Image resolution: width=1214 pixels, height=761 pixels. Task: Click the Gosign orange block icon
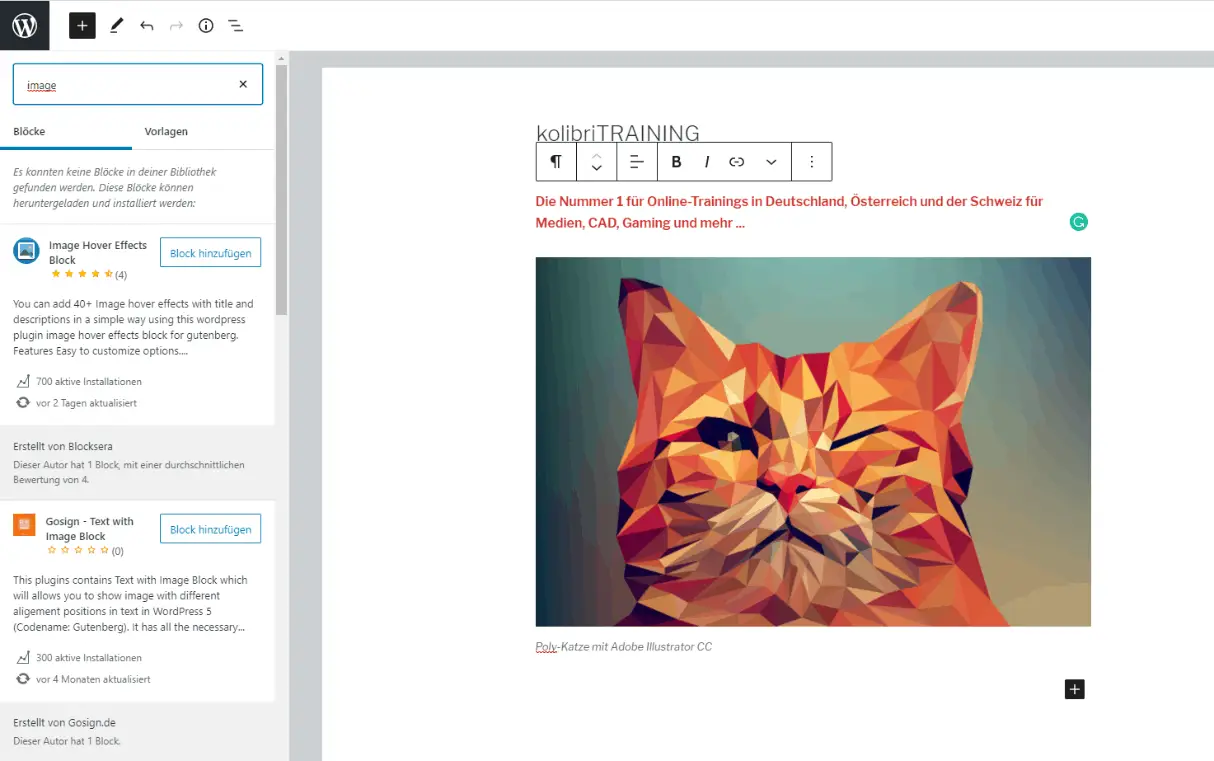click(25, 525)
